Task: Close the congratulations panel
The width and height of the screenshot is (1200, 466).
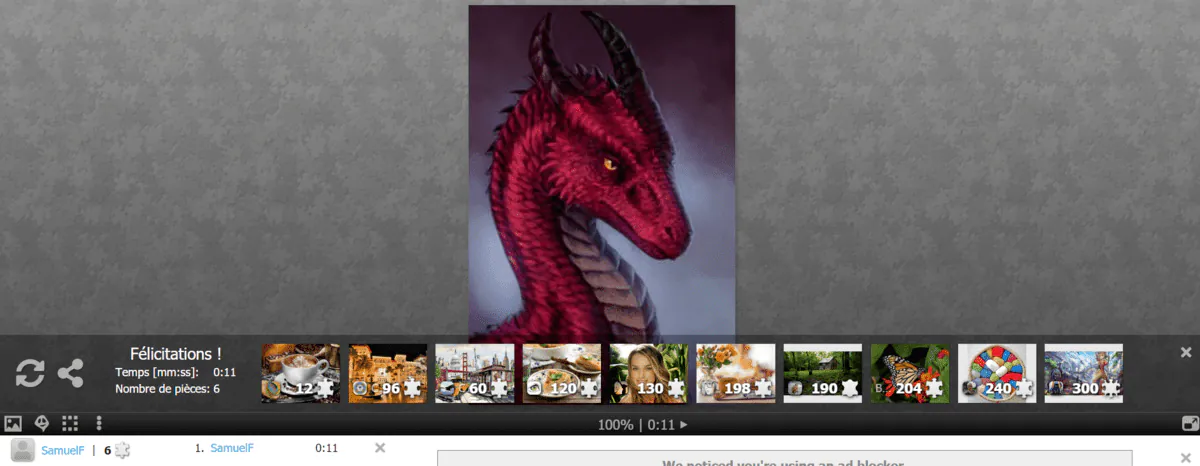Action: [x=1186, y=352]
